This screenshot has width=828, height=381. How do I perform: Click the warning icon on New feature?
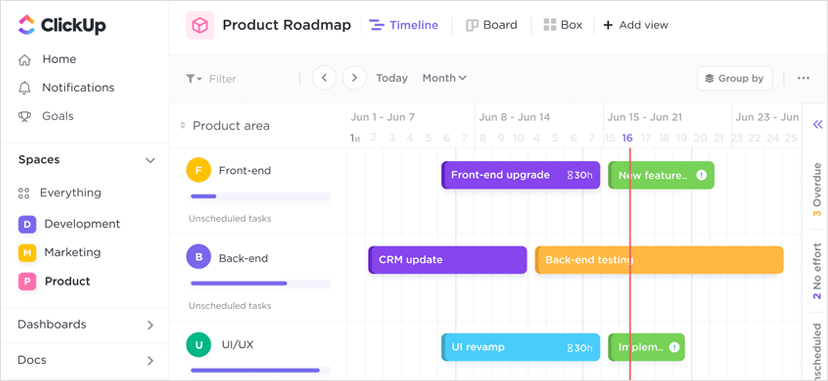point(701,175)
